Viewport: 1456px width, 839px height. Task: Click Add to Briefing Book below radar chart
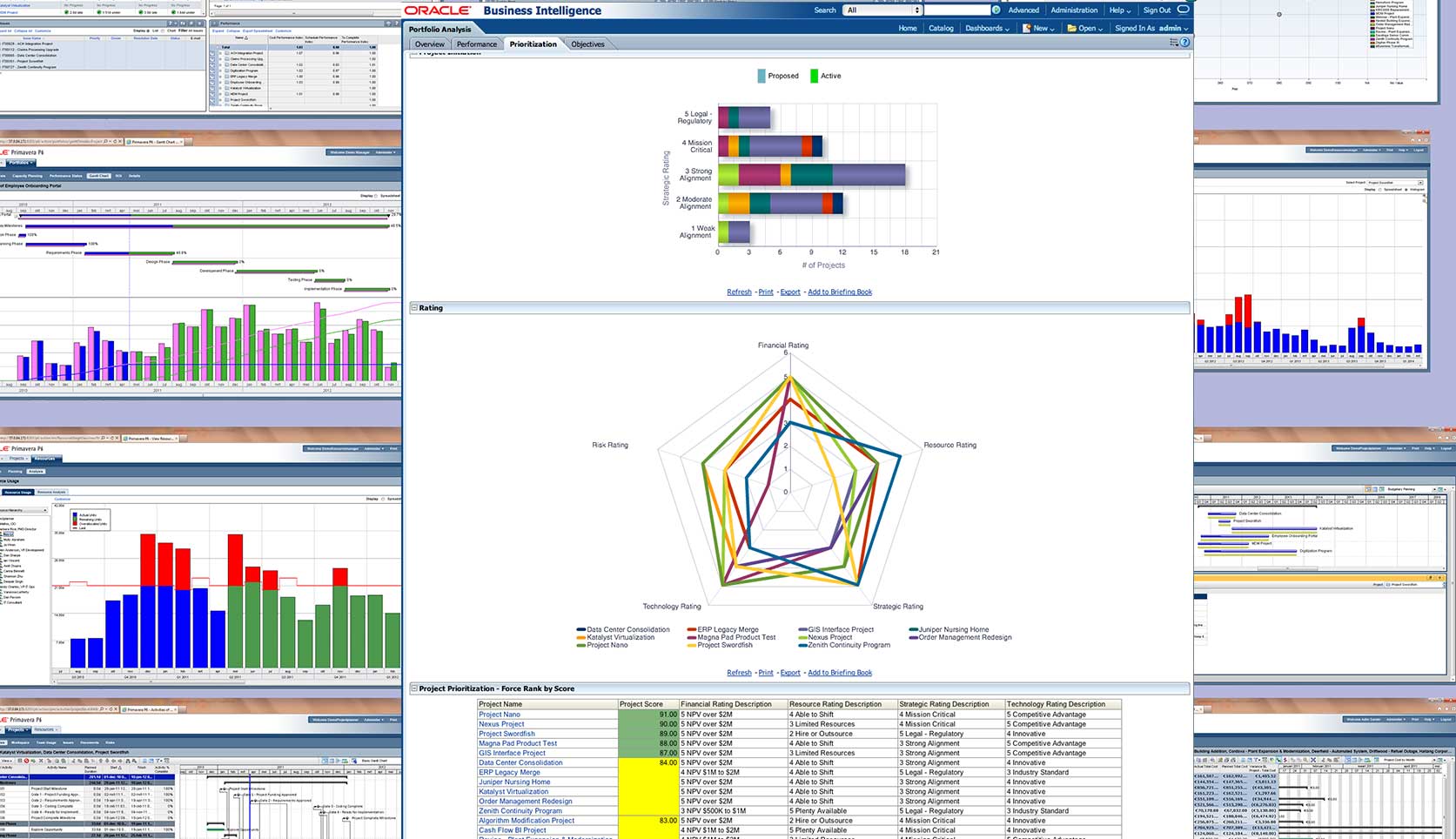(840, 673)
